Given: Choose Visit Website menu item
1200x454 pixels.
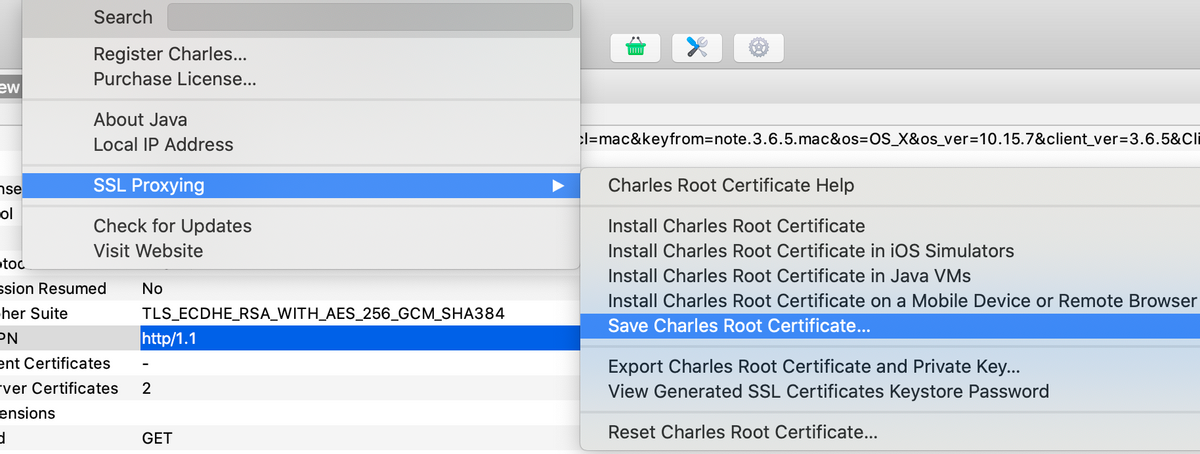Looking at the screenshot, I should click(x=148, y=251).
